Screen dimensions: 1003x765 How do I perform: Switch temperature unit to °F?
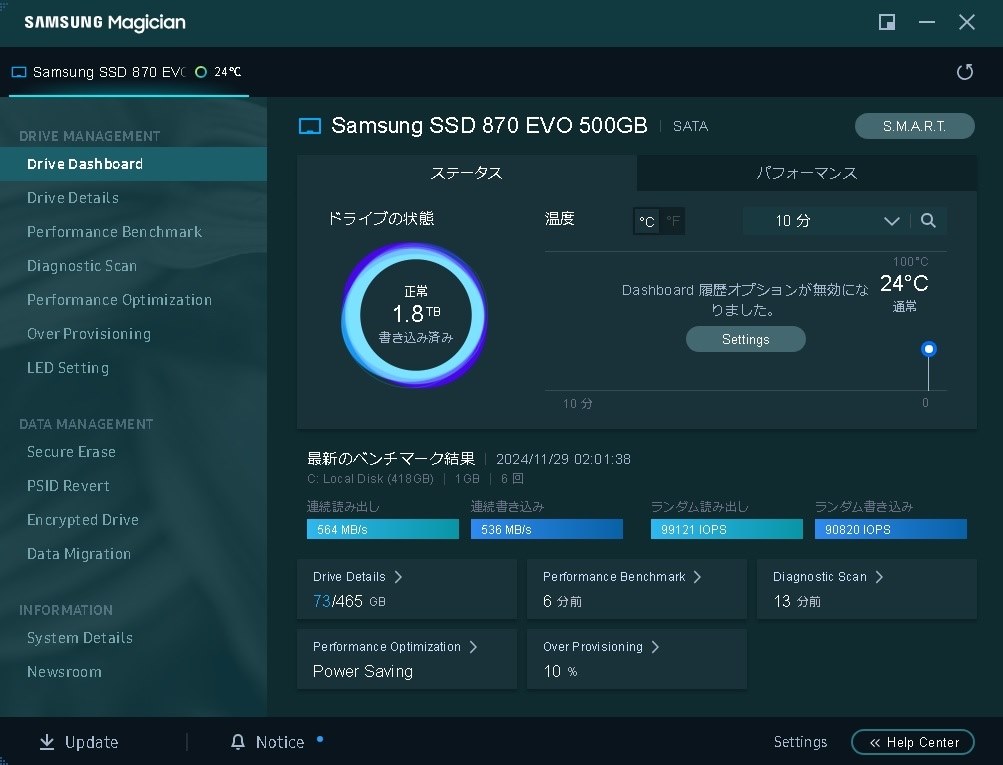[x=672, y=221]
